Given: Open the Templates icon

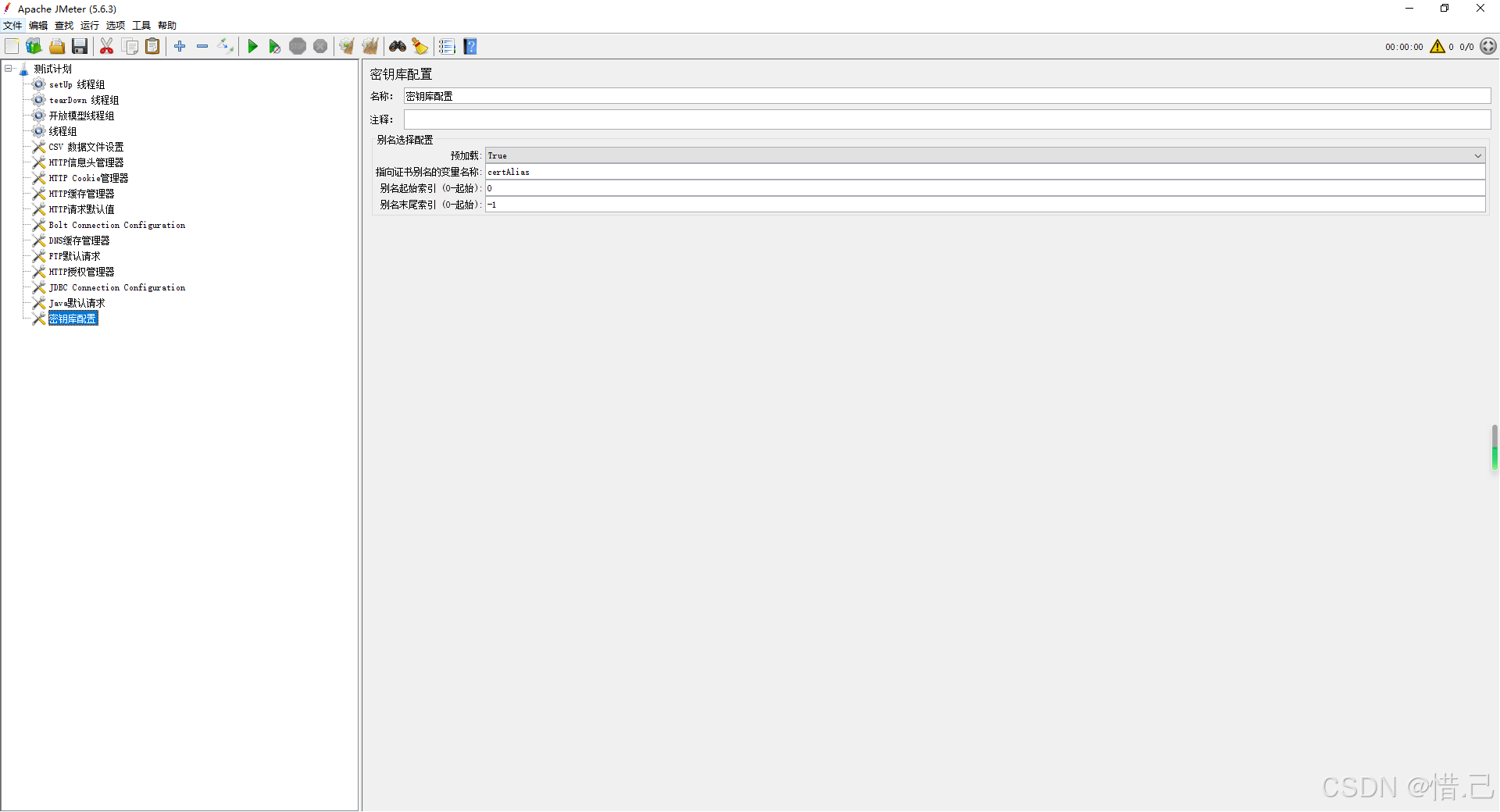Looking at the screenshot, I should tap(34, 47).
